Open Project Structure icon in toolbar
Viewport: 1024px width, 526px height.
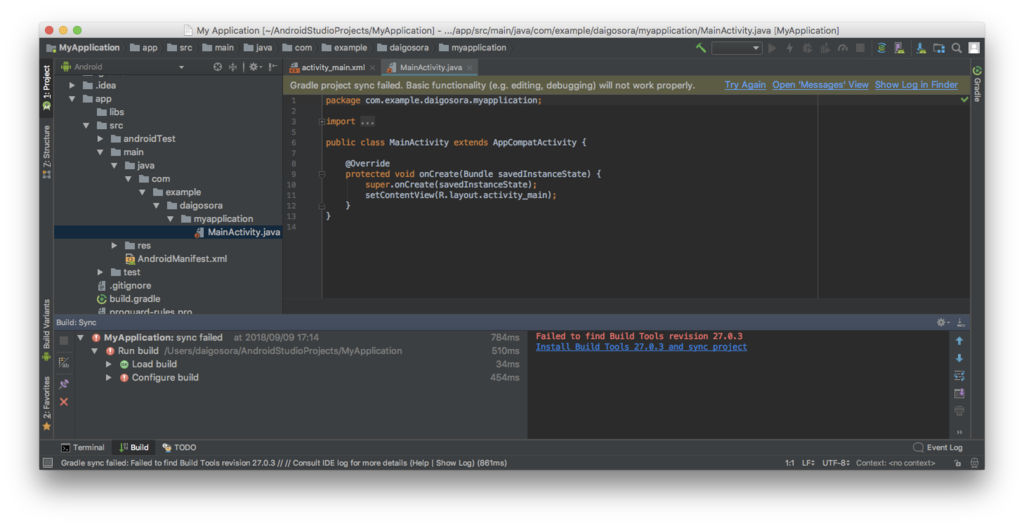click(938, 48)
